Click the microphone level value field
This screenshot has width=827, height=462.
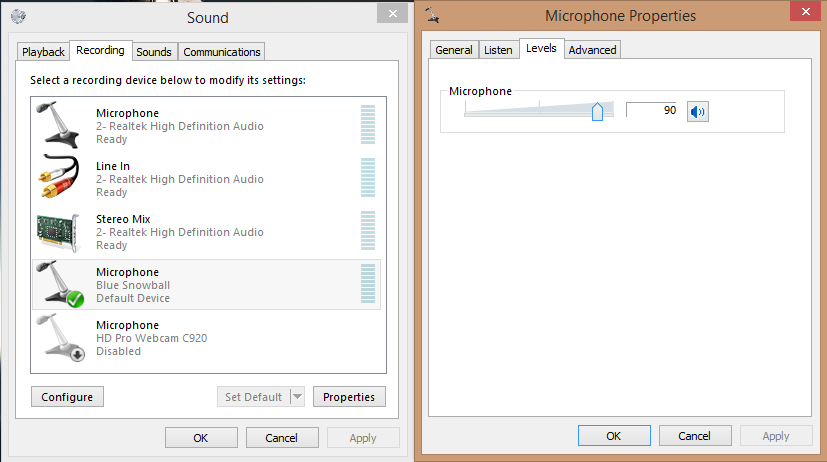click(x=653, y=110)
